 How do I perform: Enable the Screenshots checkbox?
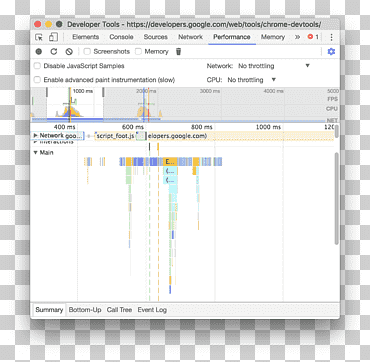pyautogui.click(x=87, y=52)
